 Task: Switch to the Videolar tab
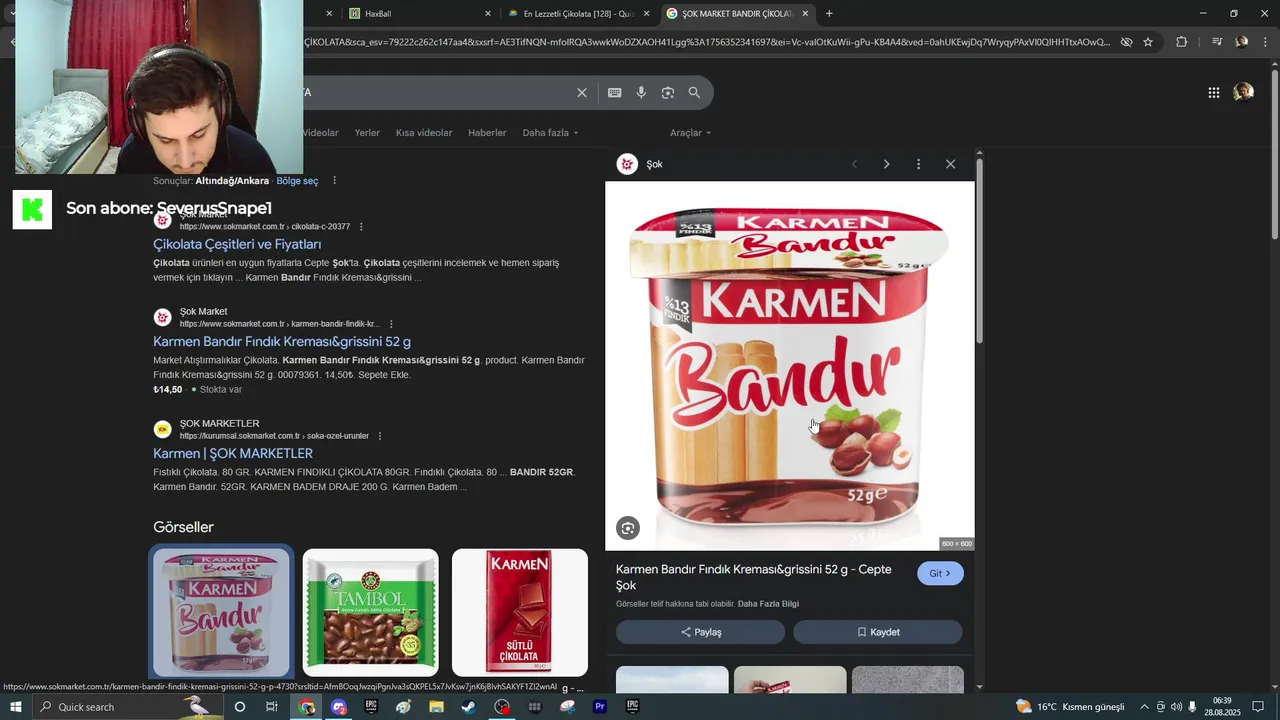click(x=320, y=133)
